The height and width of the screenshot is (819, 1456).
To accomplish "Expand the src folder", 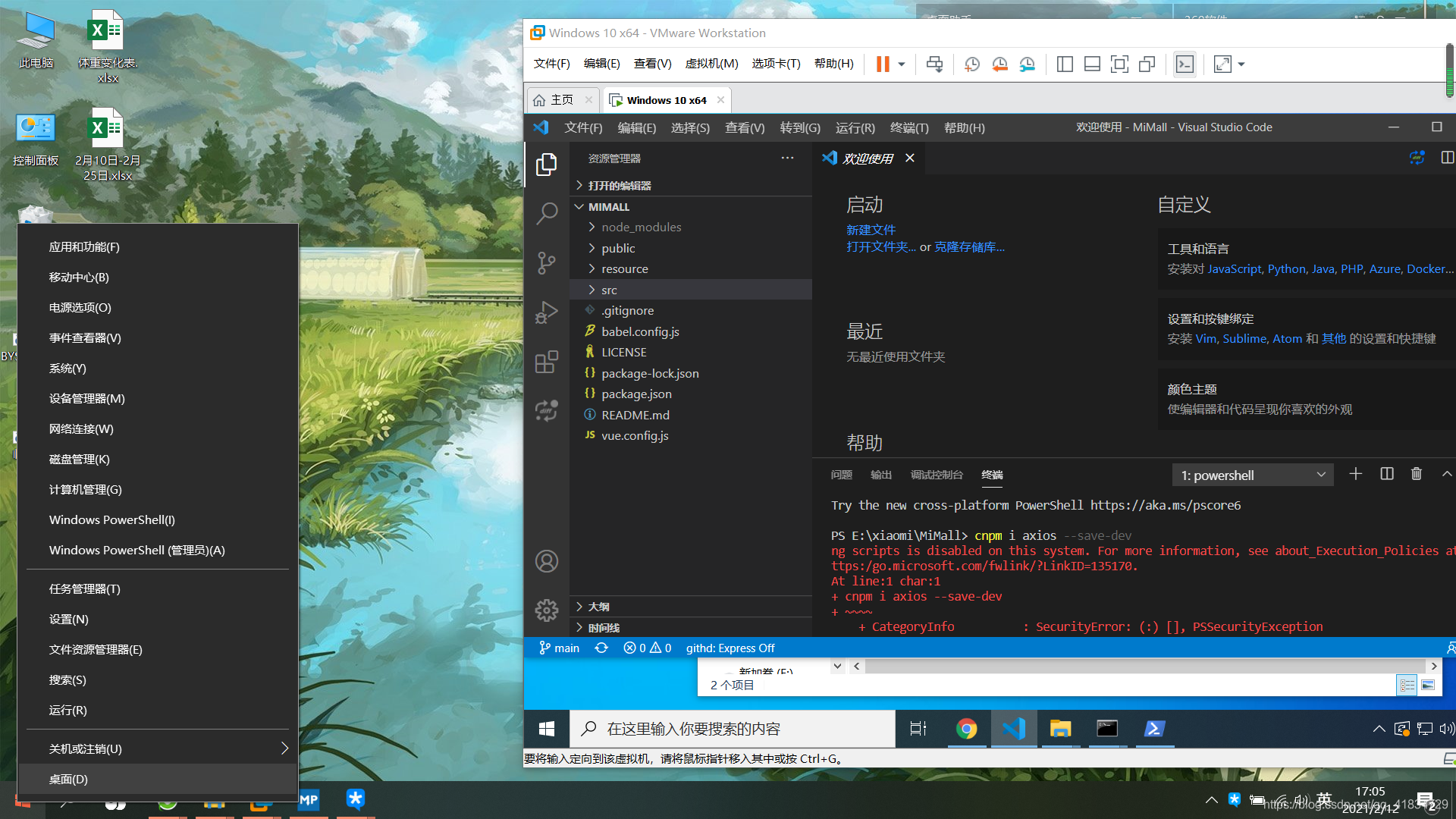I will [x=691, y=290].
